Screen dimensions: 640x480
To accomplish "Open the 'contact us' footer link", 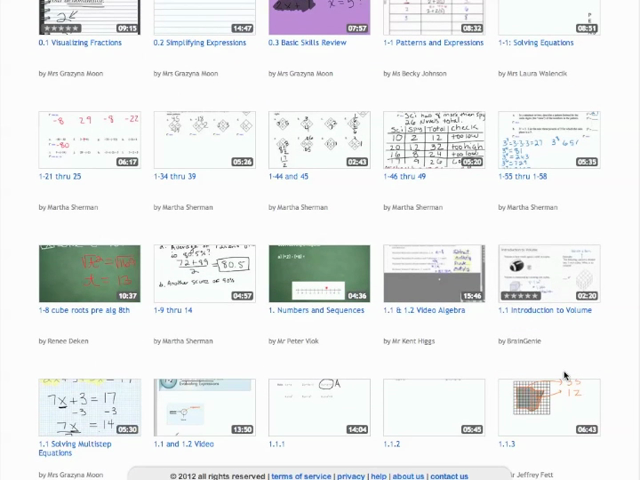I will (449, 476).
